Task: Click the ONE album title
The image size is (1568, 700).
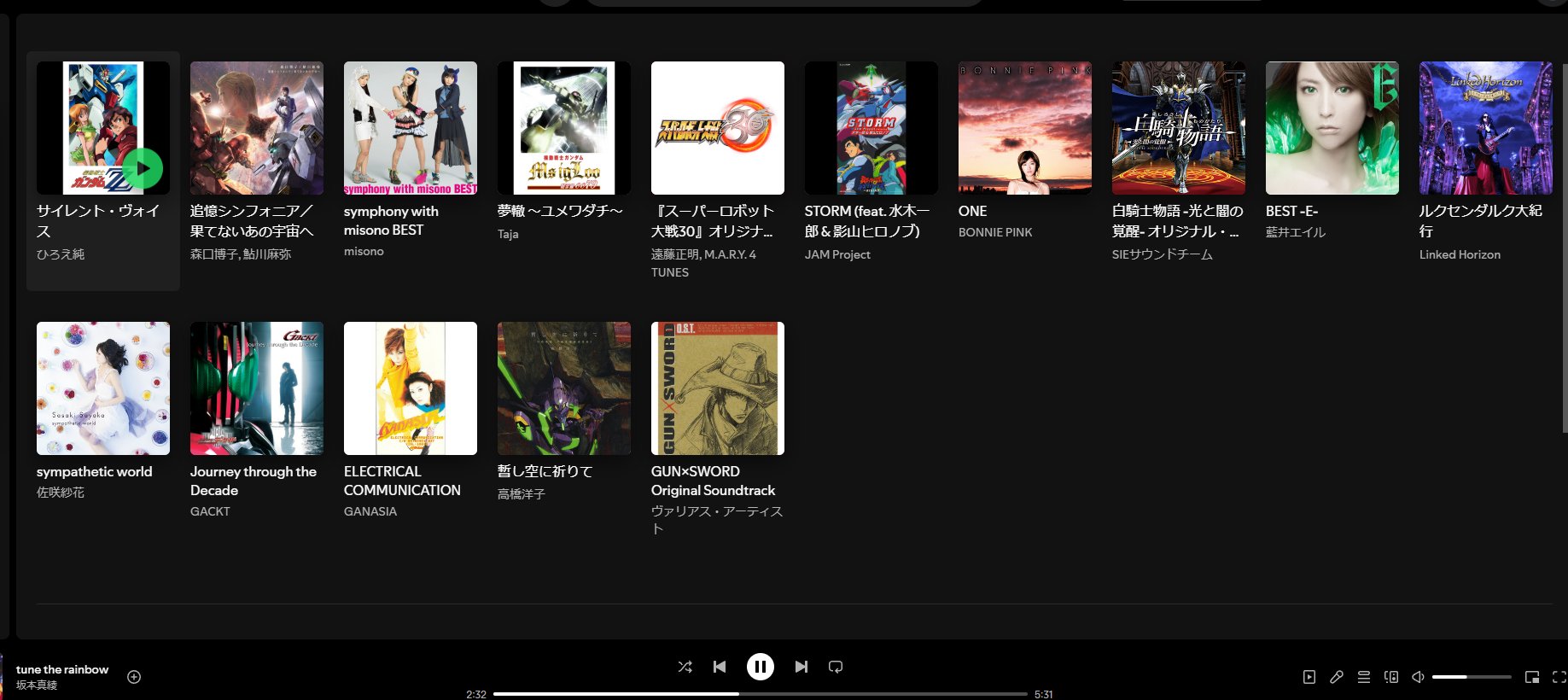Action: 972,211
